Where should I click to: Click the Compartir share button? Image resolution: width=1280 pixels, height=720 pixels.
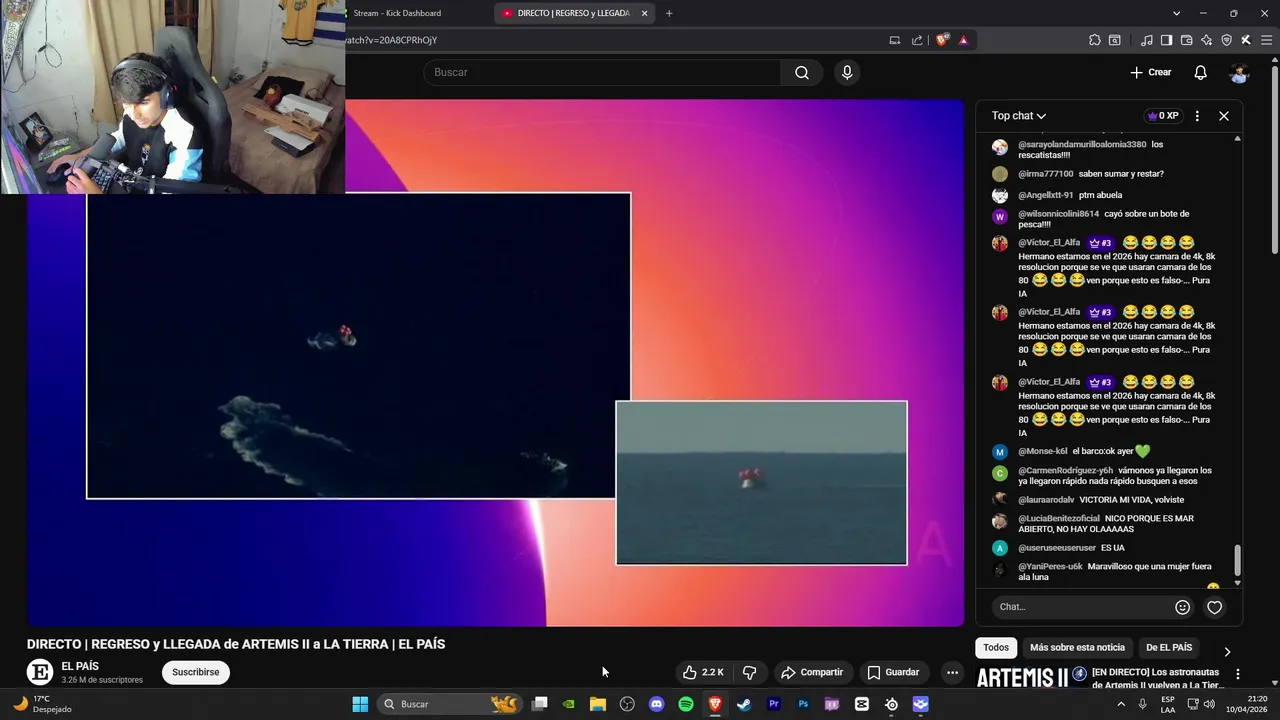point(812,672)
